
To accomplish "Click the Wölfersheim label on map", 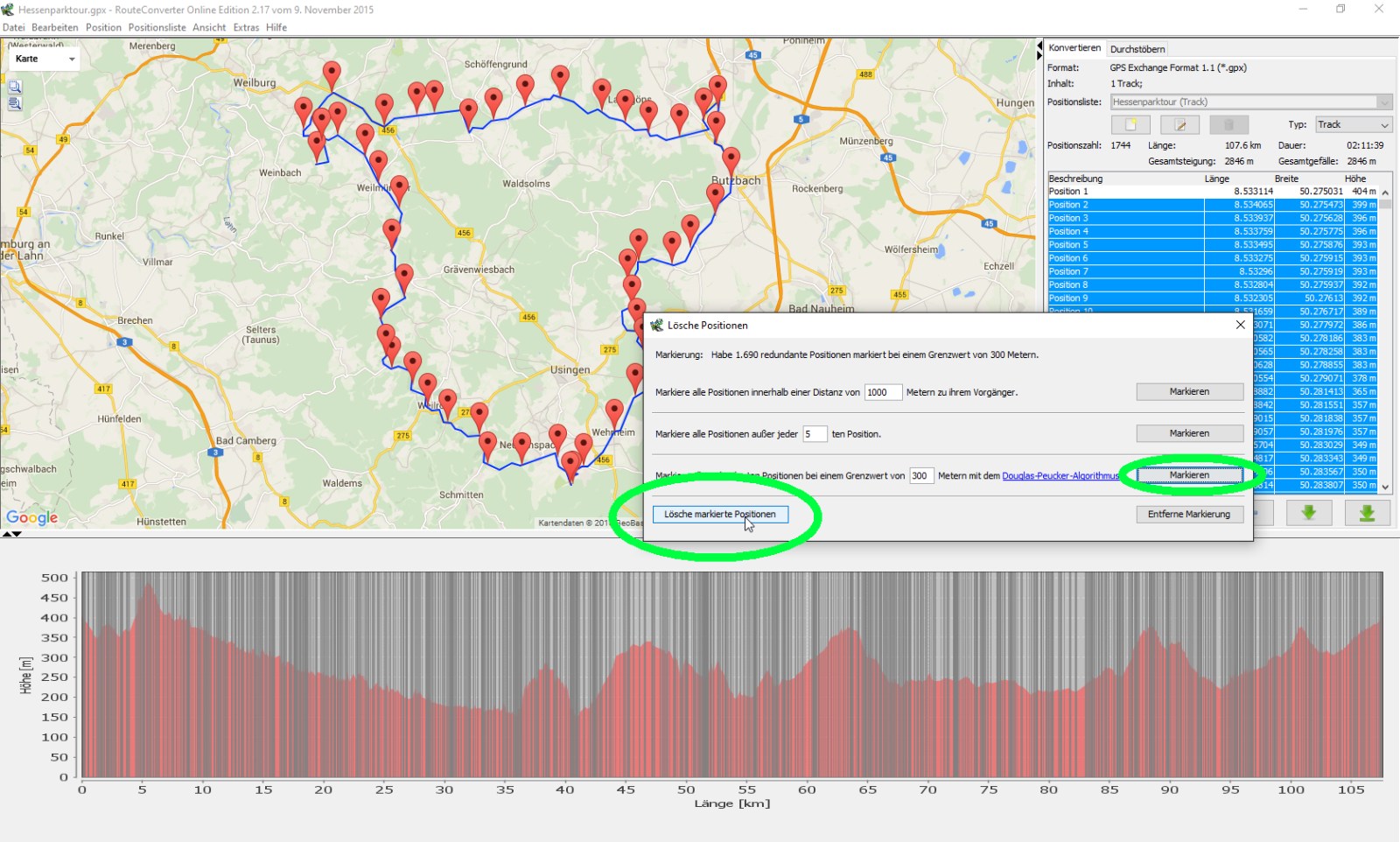I will (911, 249).
